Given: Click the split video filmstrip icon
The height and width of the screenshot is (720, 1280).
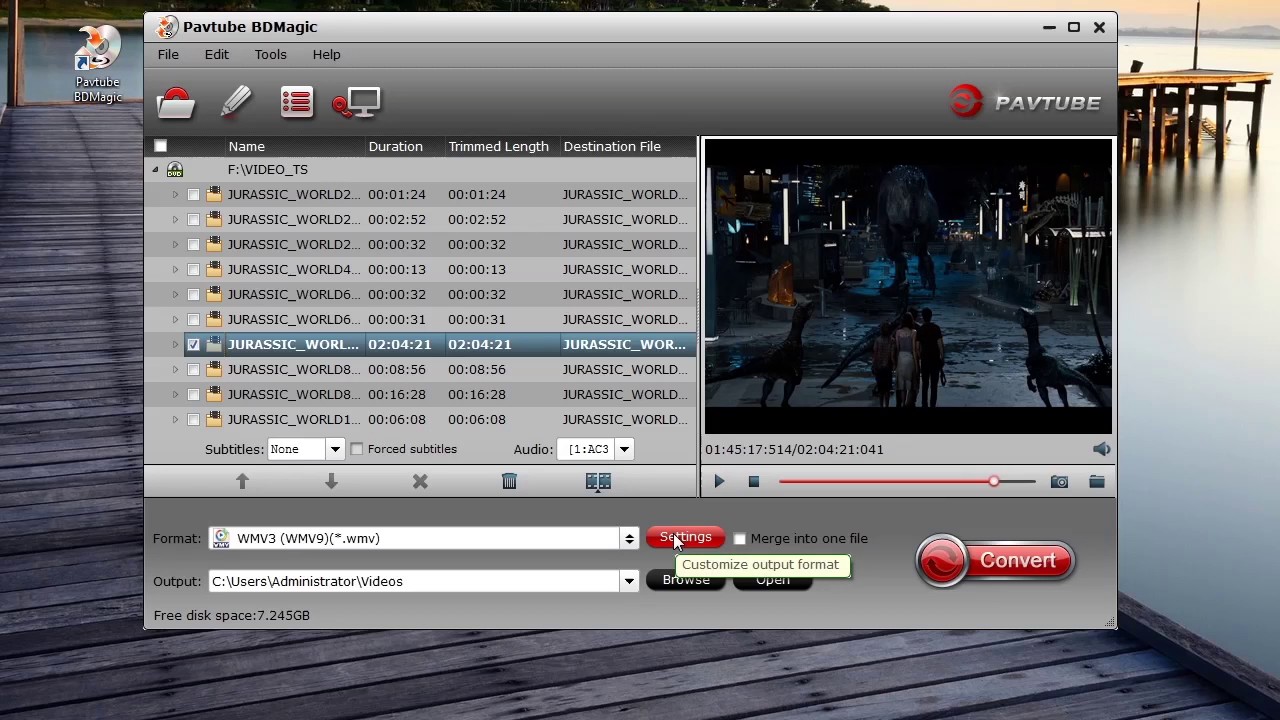Looking at the screenshot, I should coord(598,481).
